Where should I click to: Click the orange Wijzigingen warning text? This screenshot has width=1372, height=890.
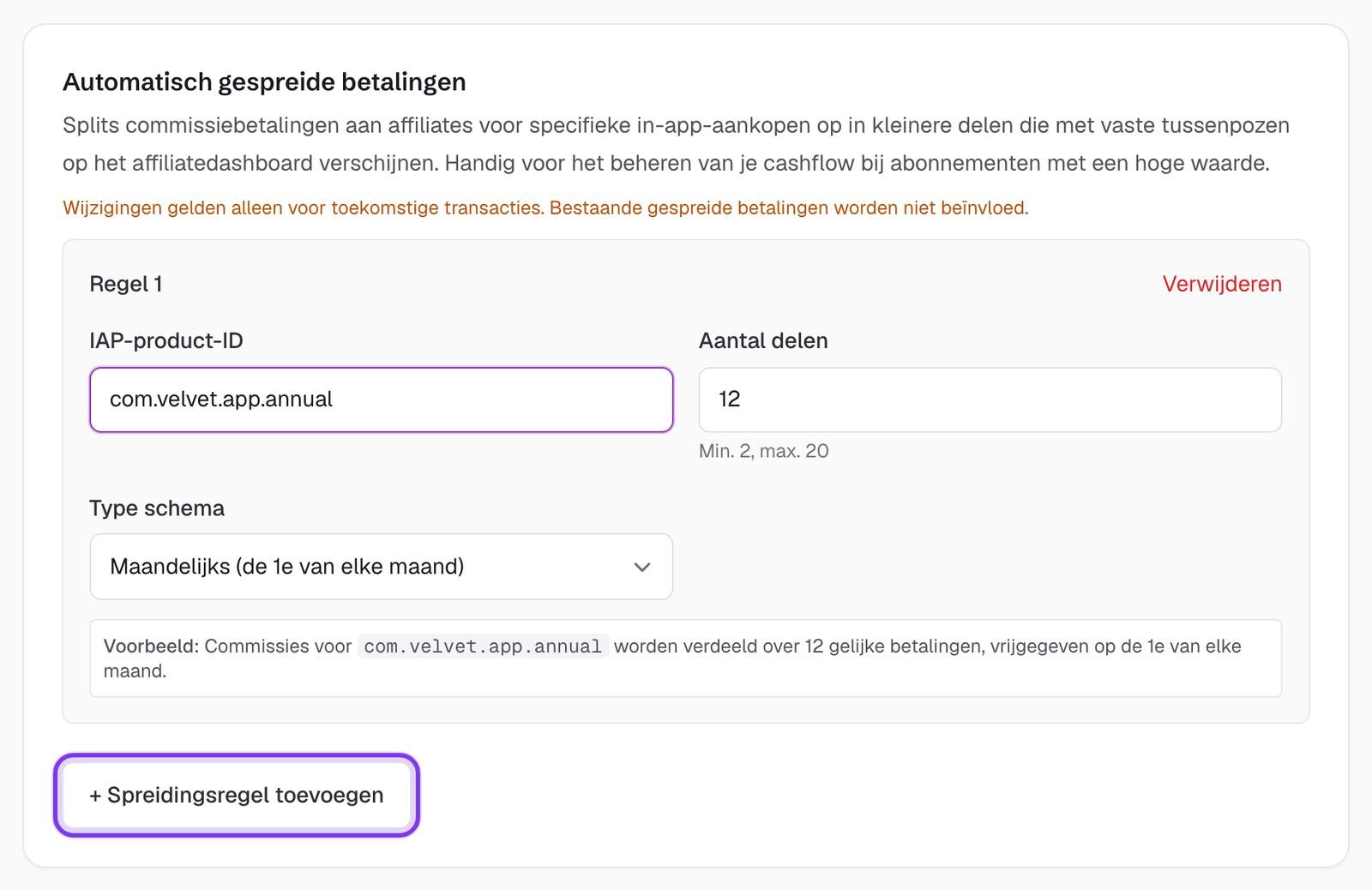pyautogui.click(x=545, y=207)
